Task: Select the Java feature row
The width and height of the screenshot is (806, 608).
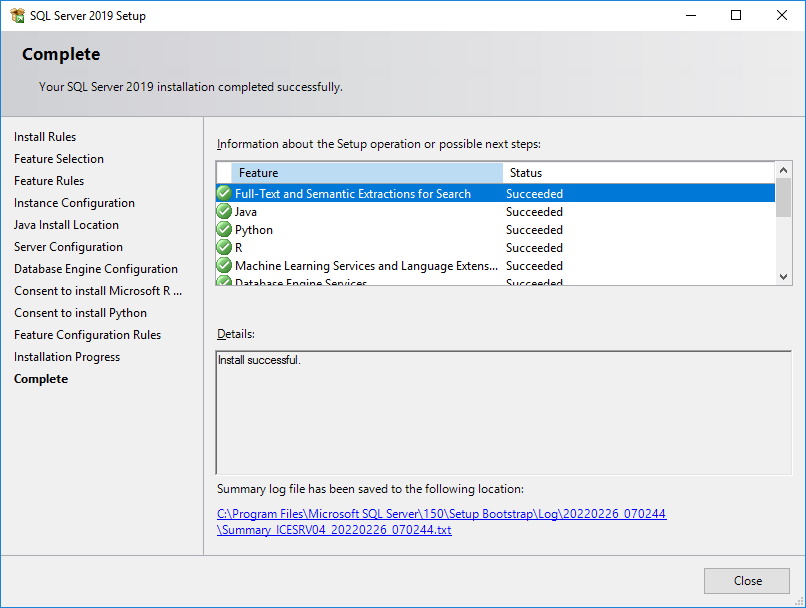Action: pyautogui.click(x=496, y=211)
